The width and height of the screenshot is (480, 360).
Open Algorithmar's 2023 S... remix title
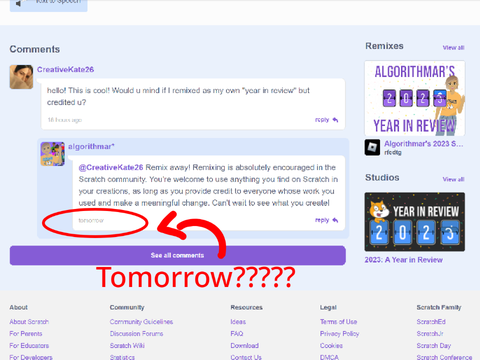[423, 144]
